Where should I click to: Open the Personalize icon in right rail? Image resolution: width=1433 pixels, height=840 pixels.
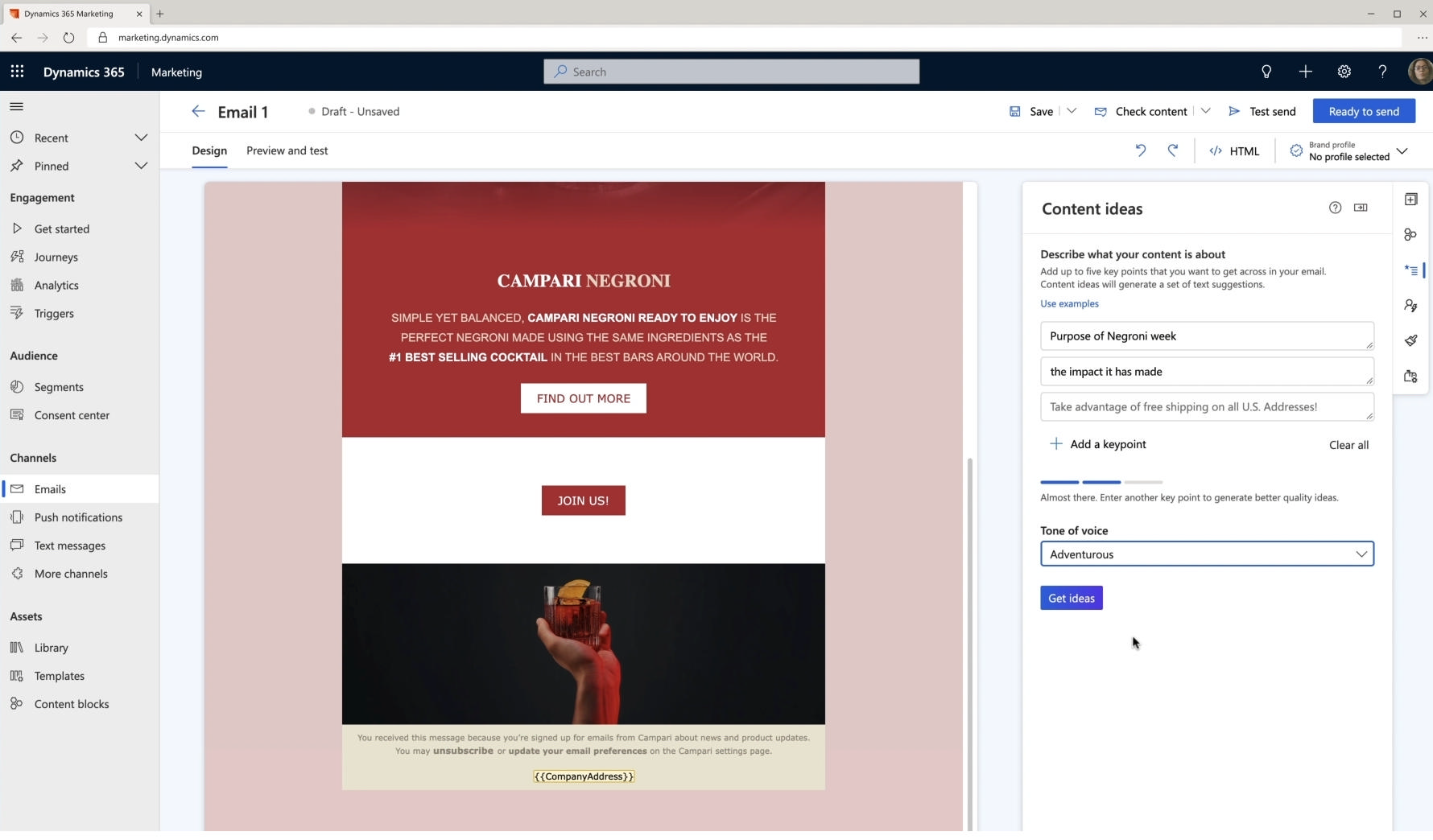pyautogui.click(x=1410, y=306)
